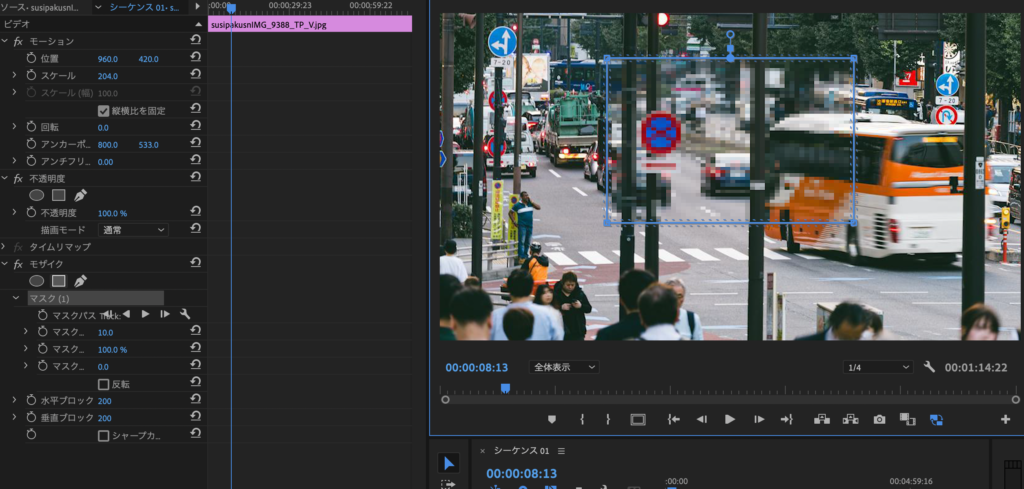Viewport: 1024px width, 489px height.
Task: Collapse the マスク (1) section
Action: (x=16, y=298)
